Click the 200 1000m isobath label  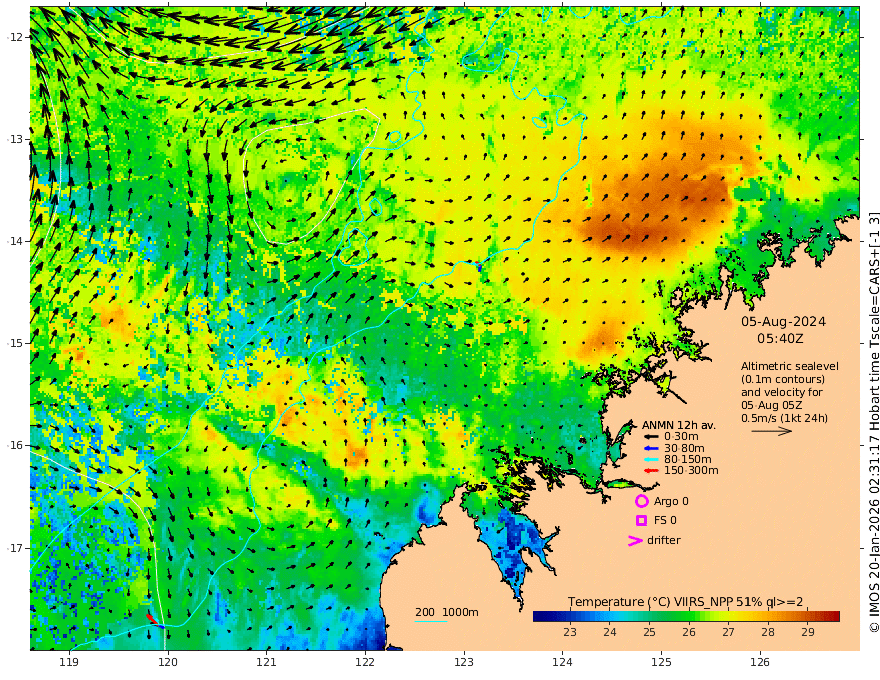point(447,612)
